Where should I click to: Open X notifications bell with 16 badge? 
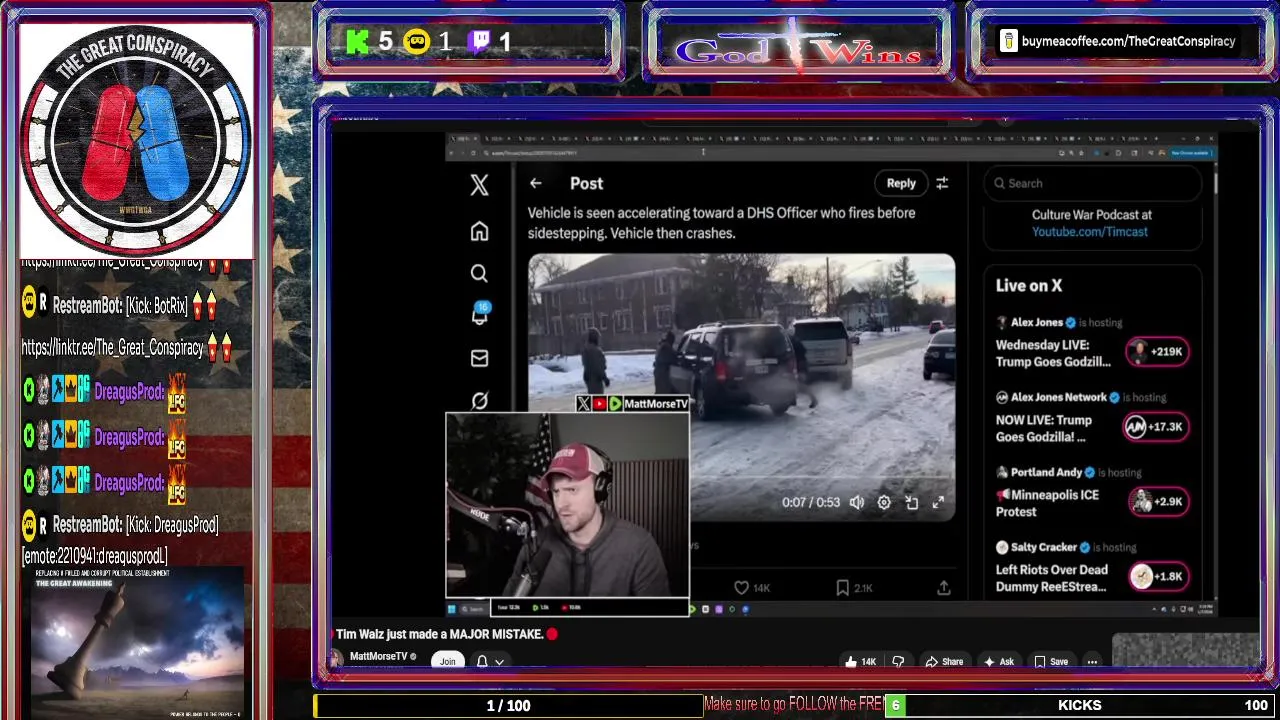[x=480, y=314]
